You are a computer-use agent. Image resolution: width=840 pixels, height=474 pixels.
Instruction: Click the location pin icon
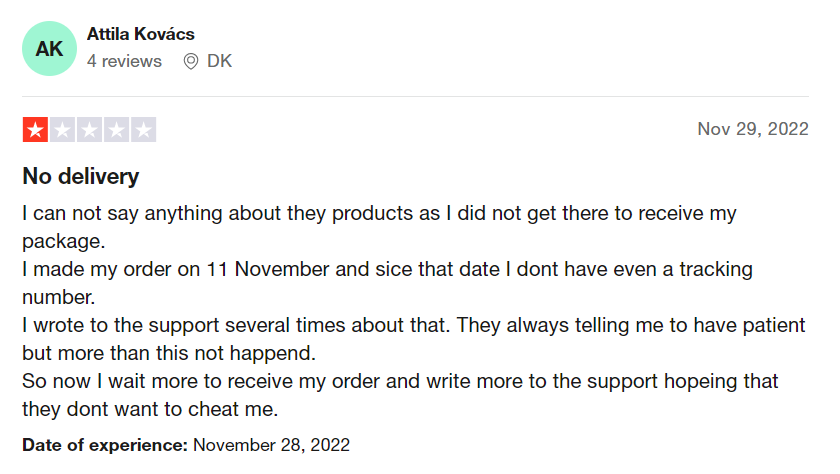(x=191, y=61)
